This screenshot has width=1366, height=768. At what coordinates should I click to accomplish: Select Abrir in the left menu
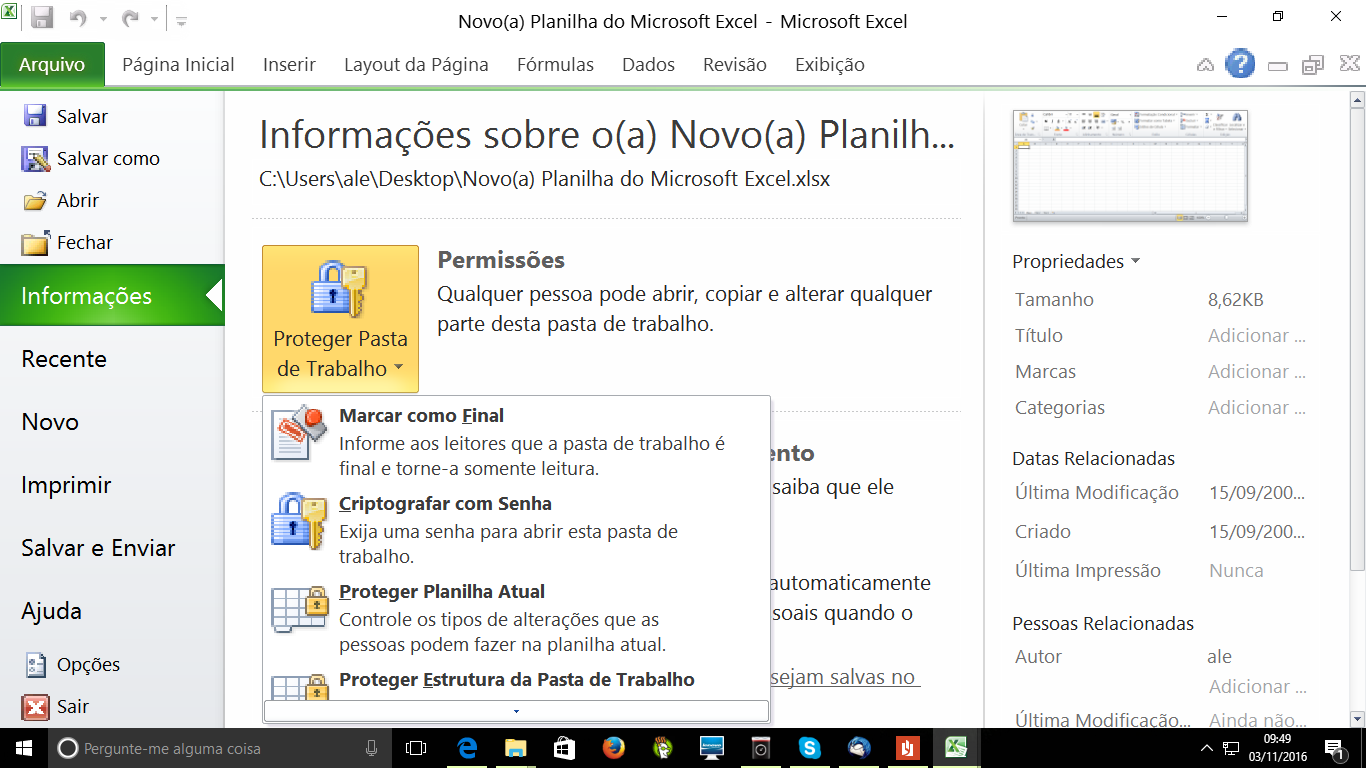(60, 200)
